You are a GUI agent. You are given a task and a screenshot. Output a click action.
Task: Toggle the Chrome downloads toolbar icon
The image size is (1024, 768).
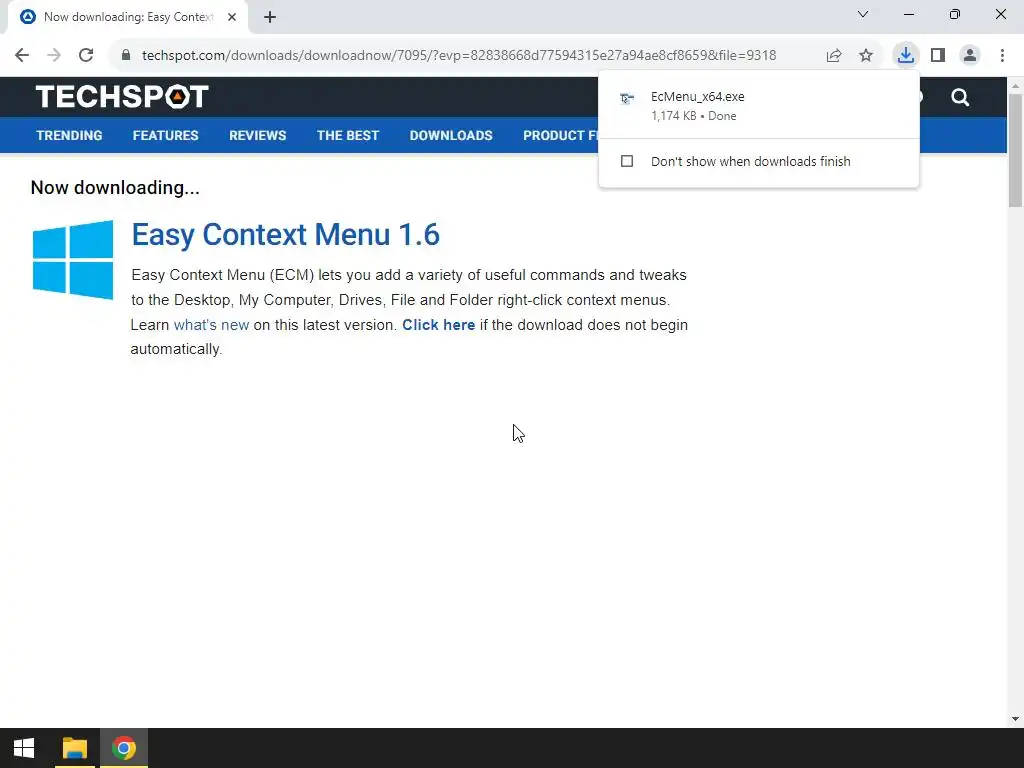point(906,55)
